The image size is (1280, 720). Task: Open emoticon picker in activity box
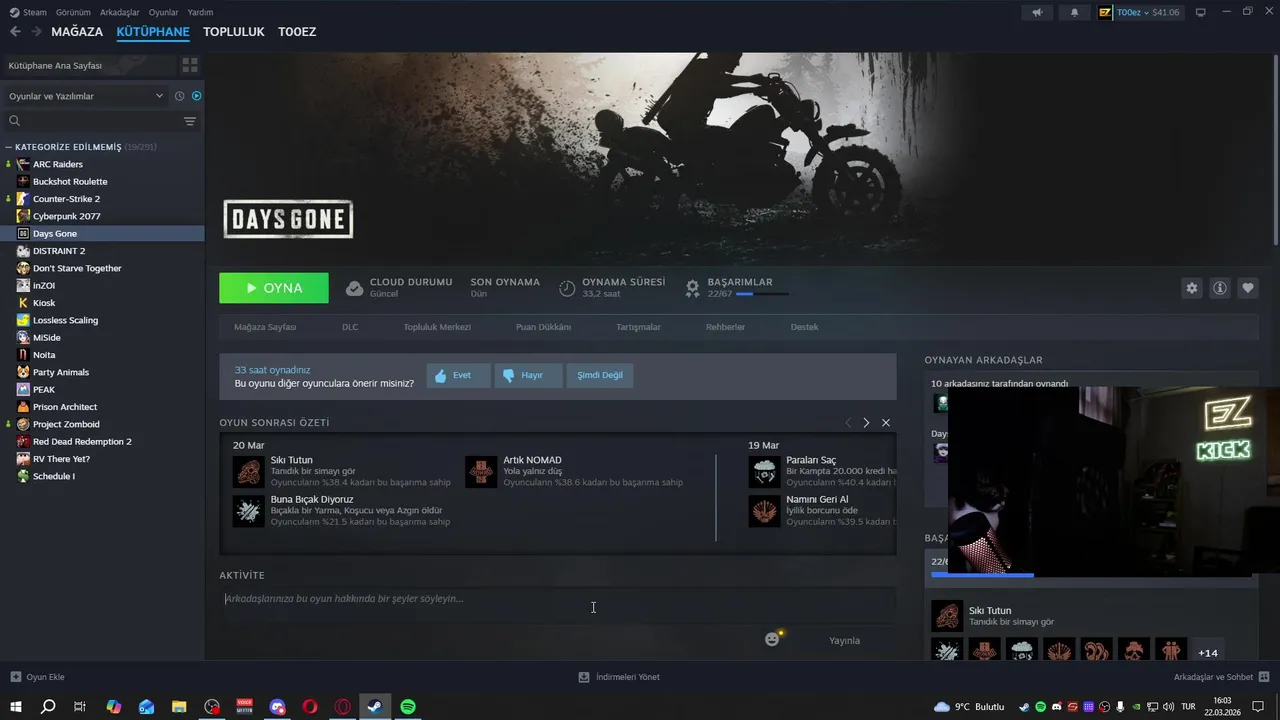773,639
